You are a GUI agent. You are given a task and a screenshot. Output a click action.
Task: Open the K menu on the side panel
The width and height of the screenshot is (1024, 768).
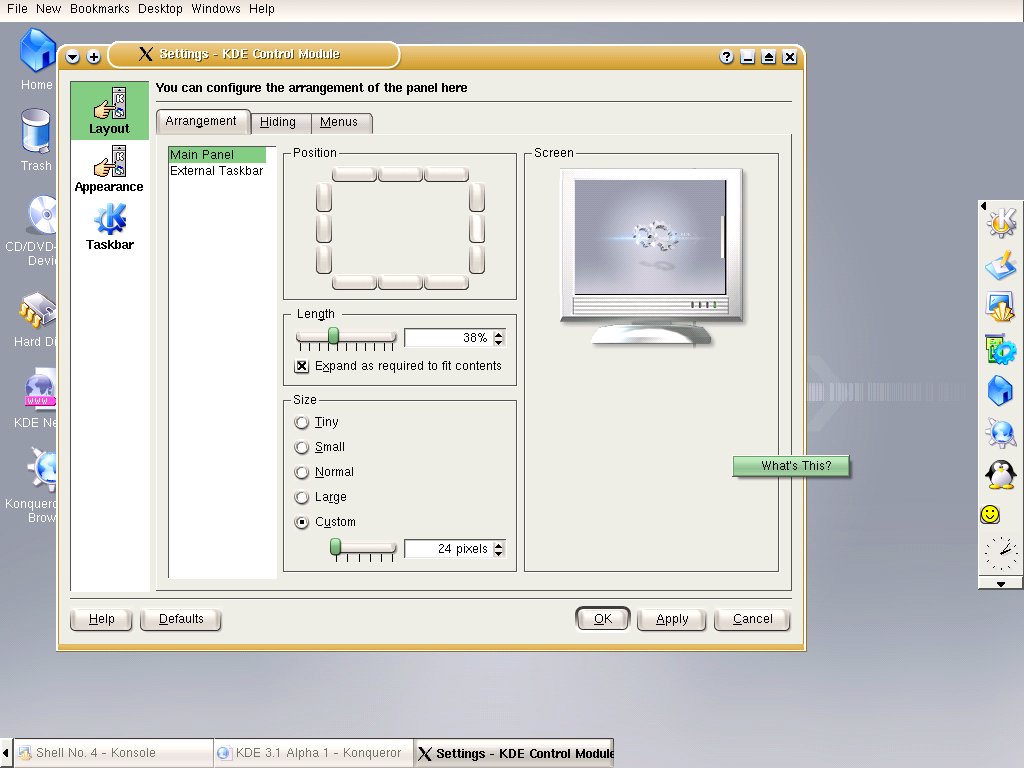1001,221
